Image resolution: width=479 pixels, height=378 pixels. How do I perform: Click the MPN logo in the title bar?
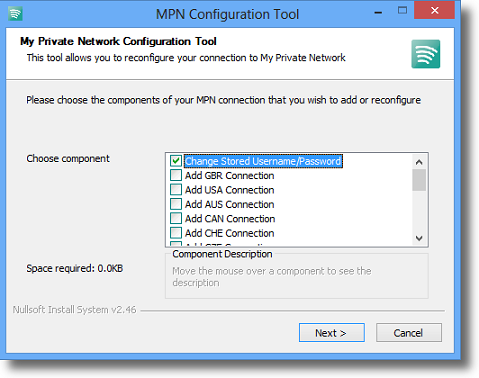pyautogui.click(x=15, y=14)
